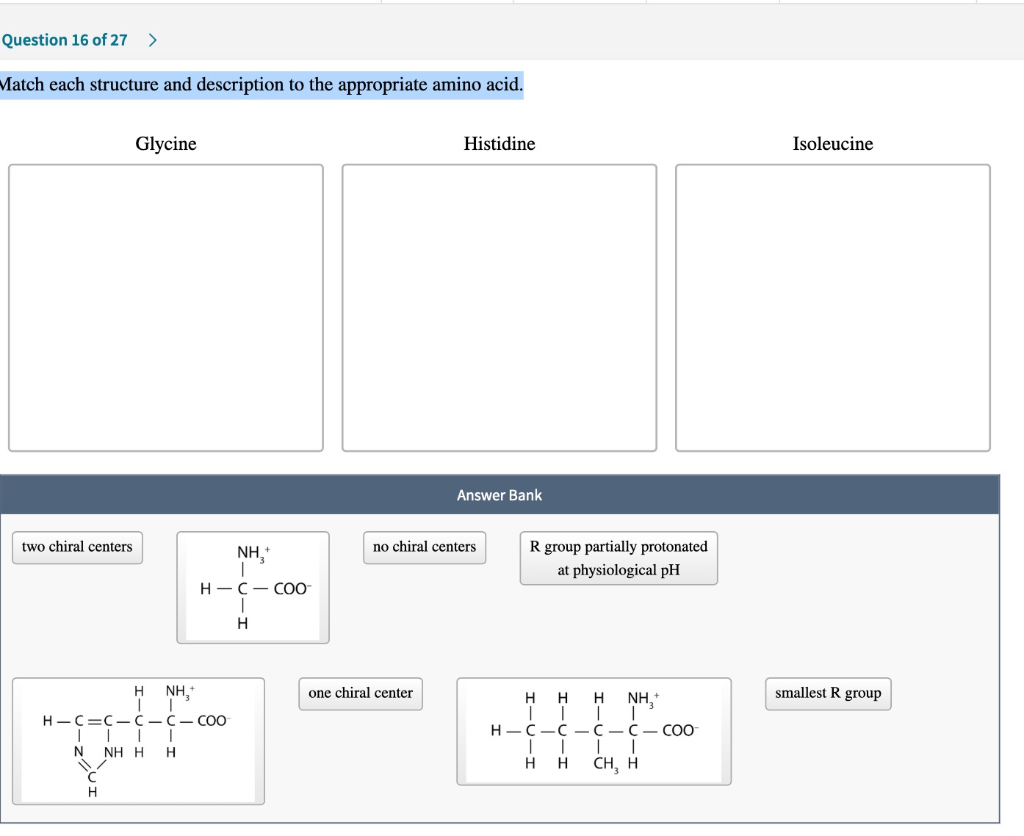Click the Glycine column heading

(165, 144)
